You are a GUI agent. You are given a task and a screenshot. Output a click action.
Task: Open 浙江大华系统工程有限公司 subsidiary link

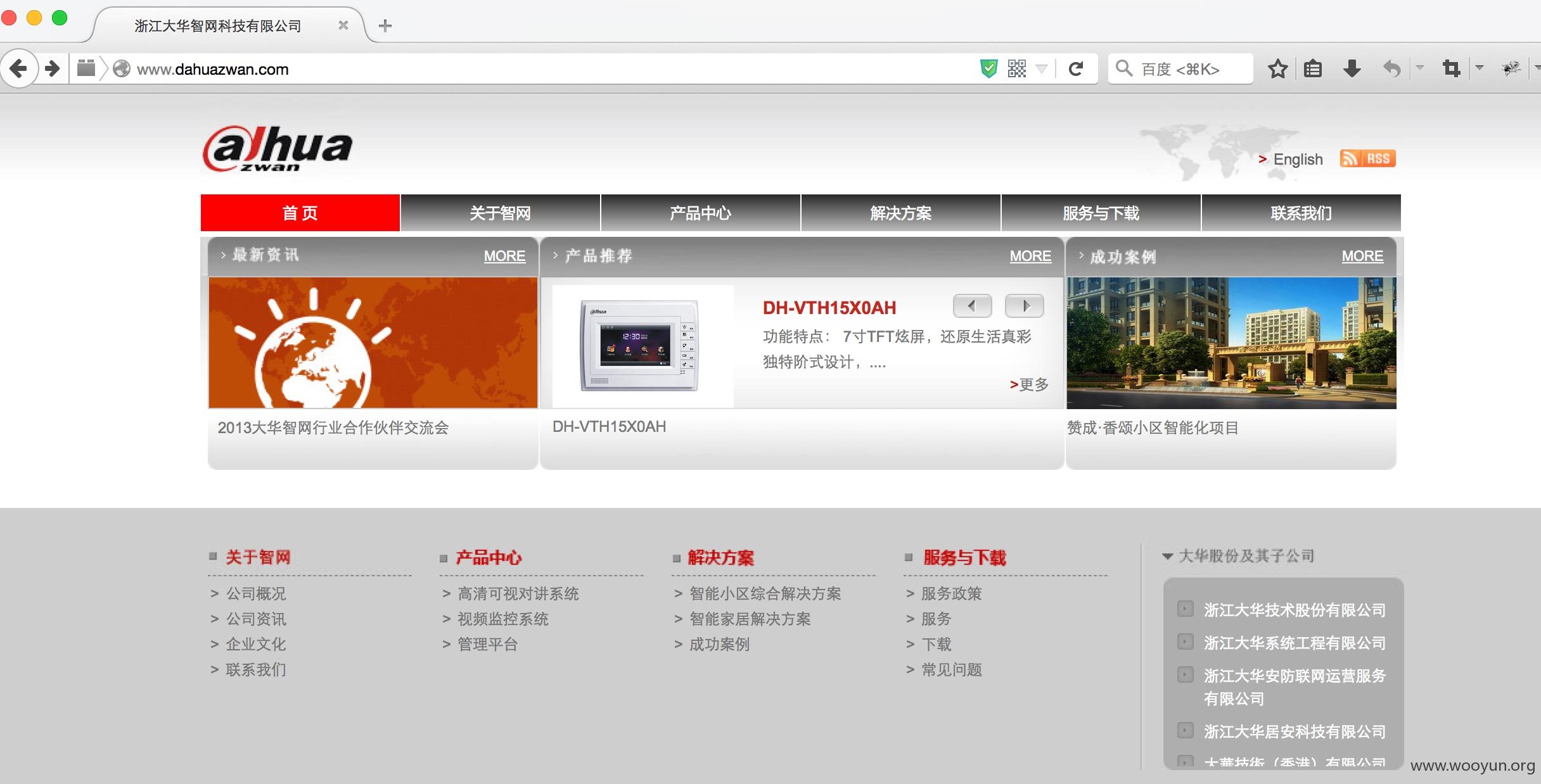(1295, 643)
